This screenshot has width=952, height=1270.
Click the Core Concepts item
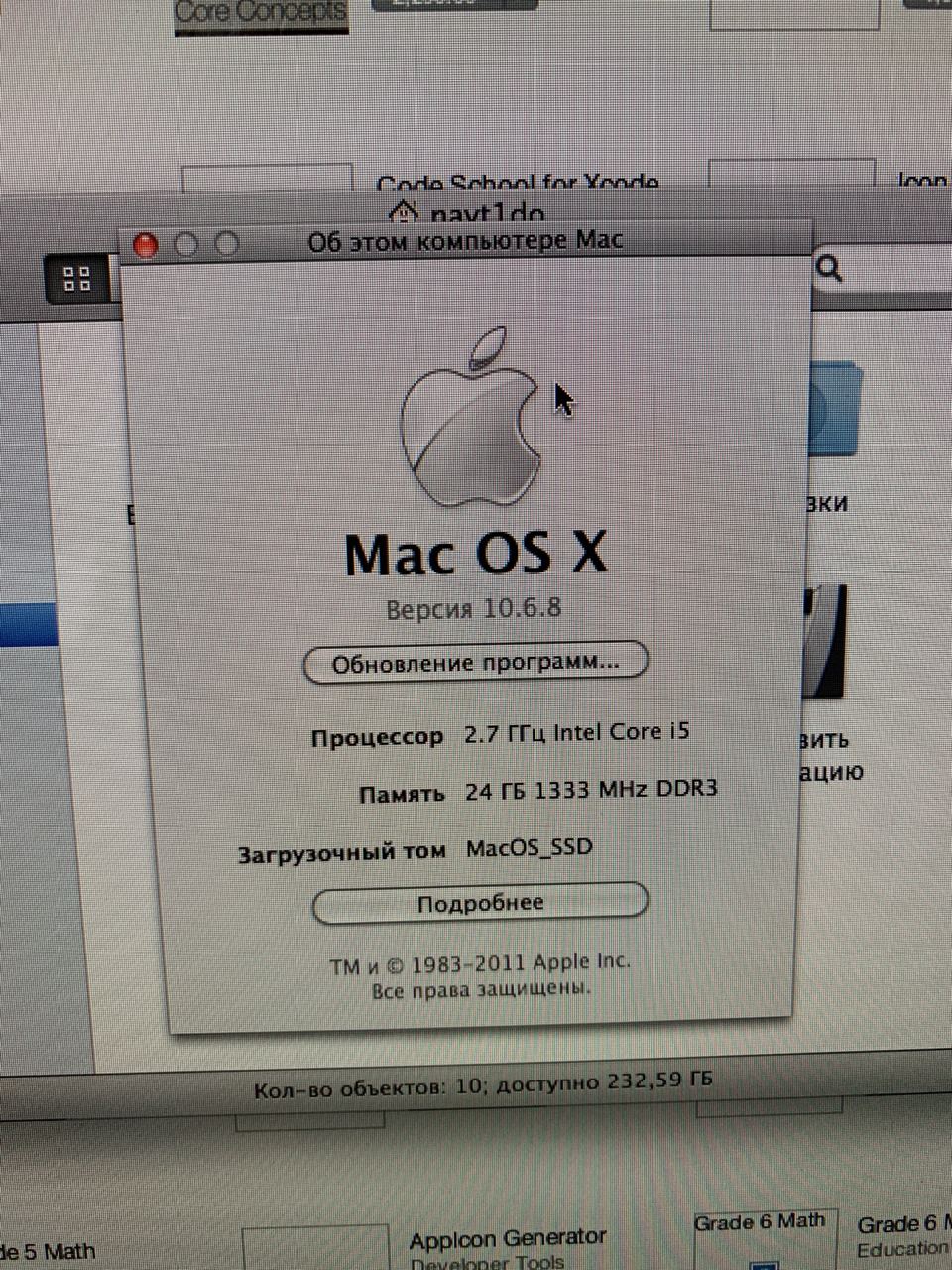pos(261,13)
